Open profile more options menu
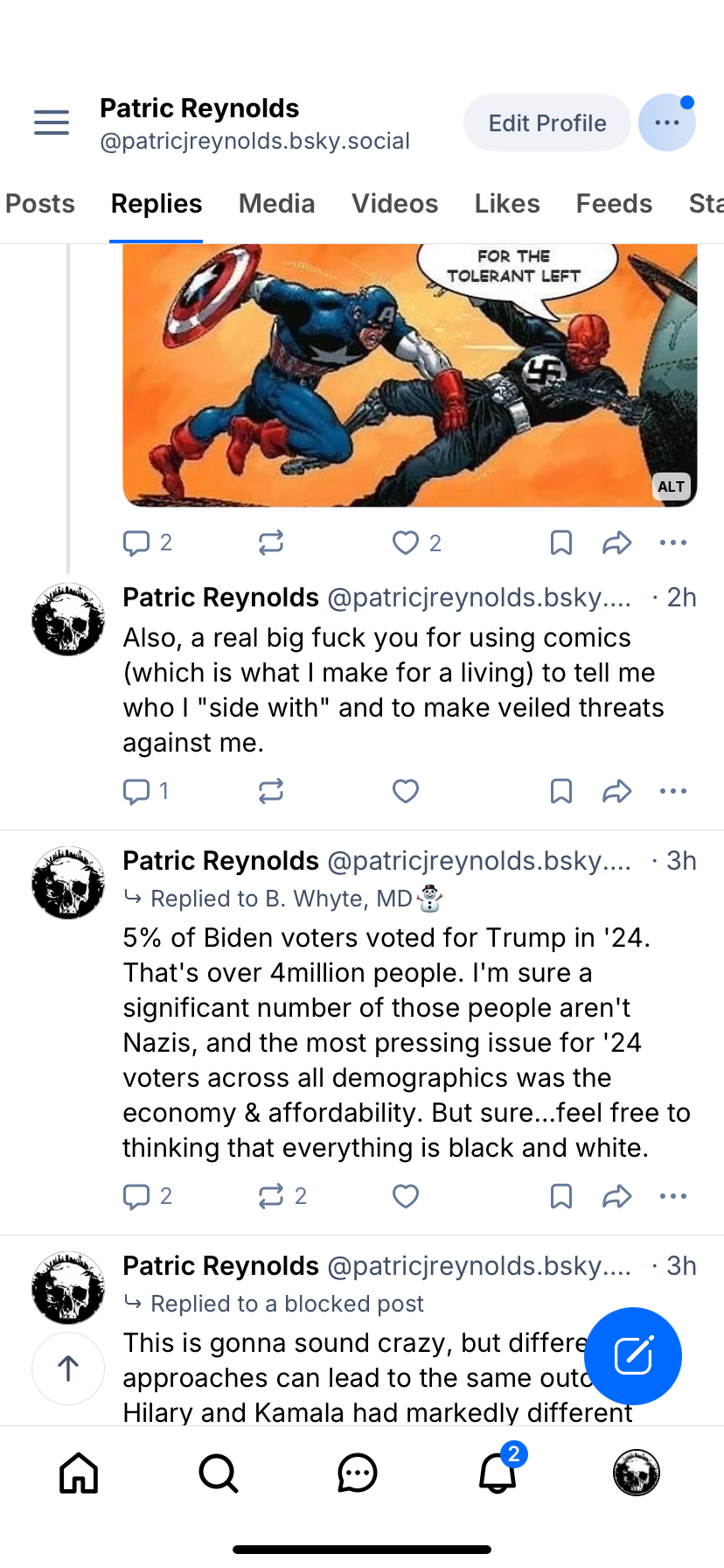 (667, 122)
